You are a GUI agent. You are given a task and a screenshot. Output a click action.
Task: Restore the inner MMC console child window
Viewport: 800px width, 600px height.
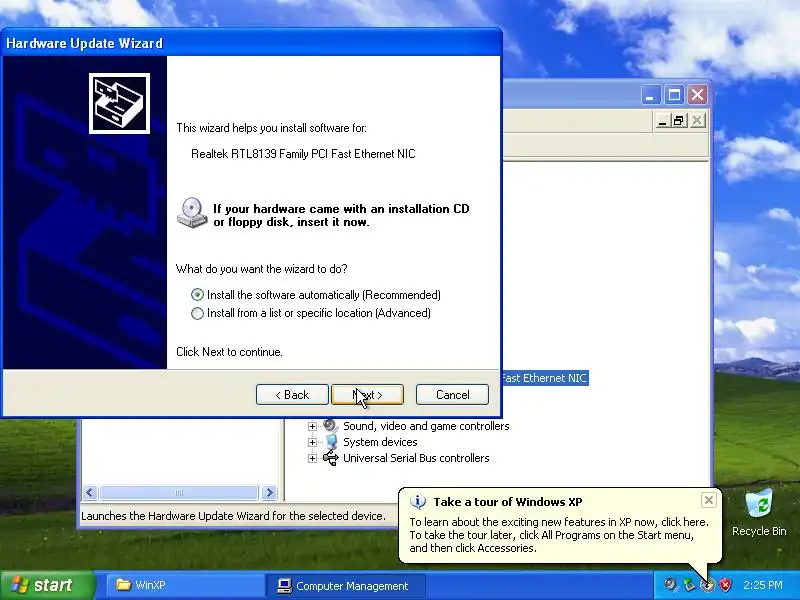(x=679, y=121)
